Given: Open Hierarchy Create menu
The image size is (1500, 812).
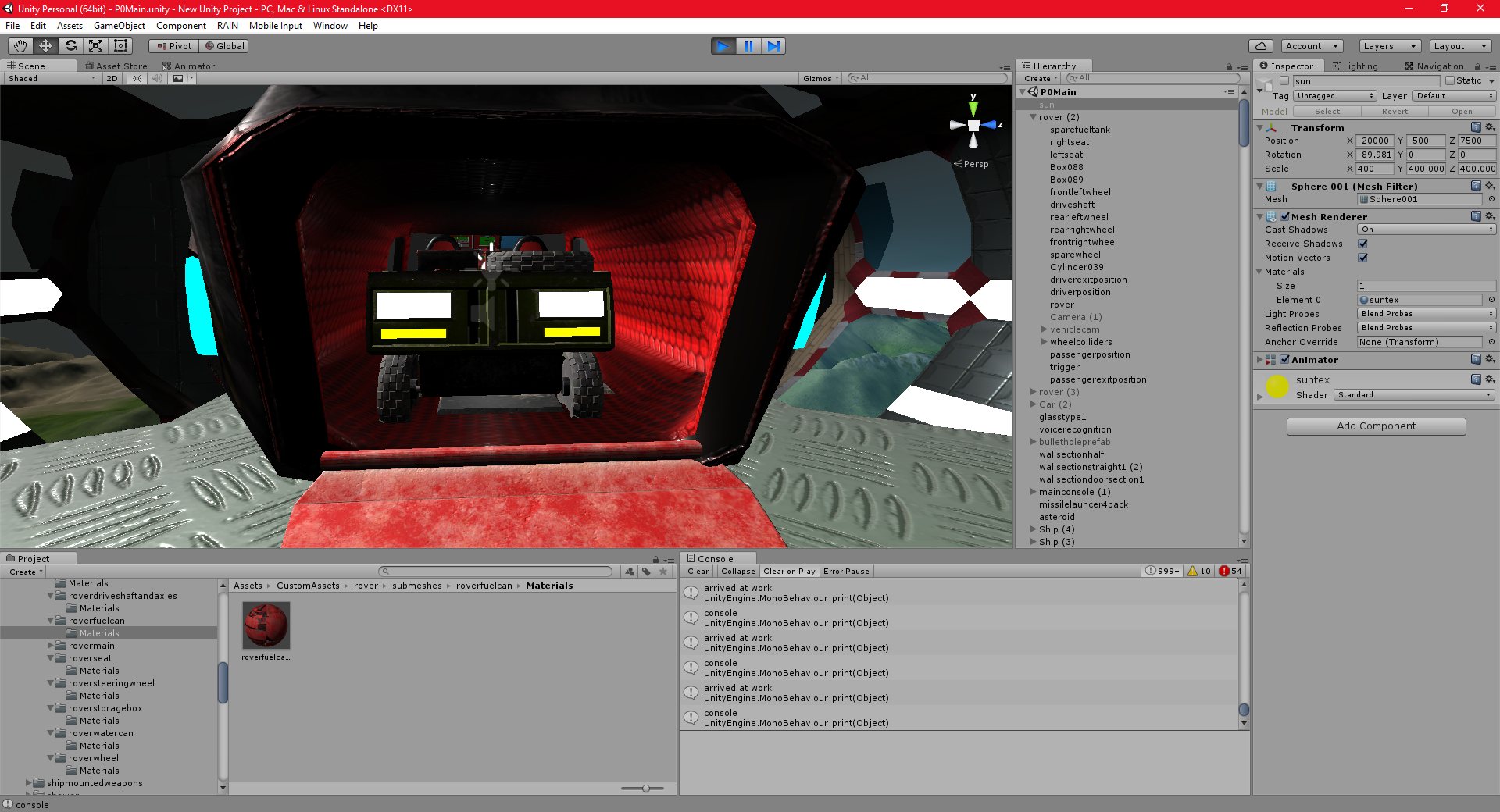Looking at the screenshot, I should 1041,78.
